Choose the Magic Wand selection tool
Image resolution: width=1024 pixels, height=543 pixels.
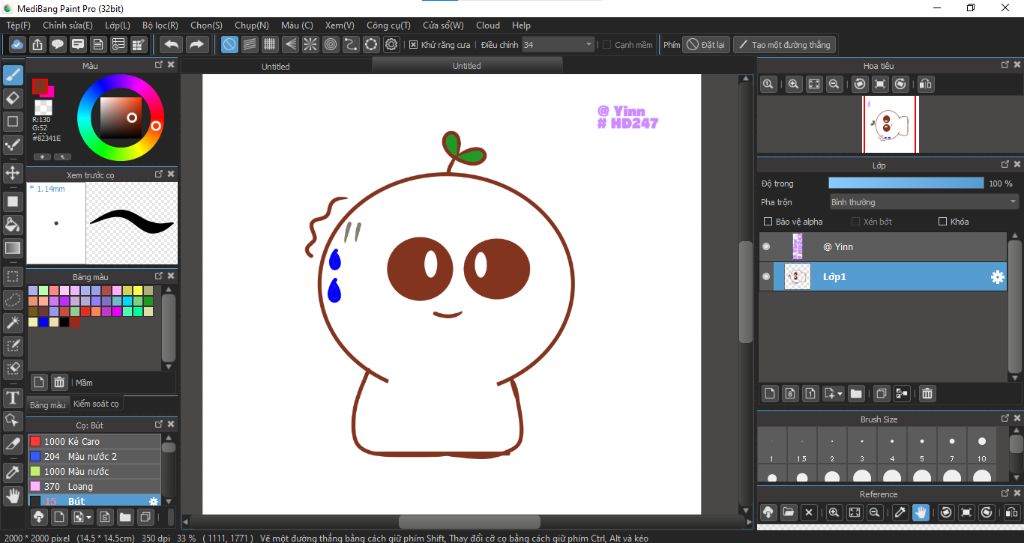point(13,322)
